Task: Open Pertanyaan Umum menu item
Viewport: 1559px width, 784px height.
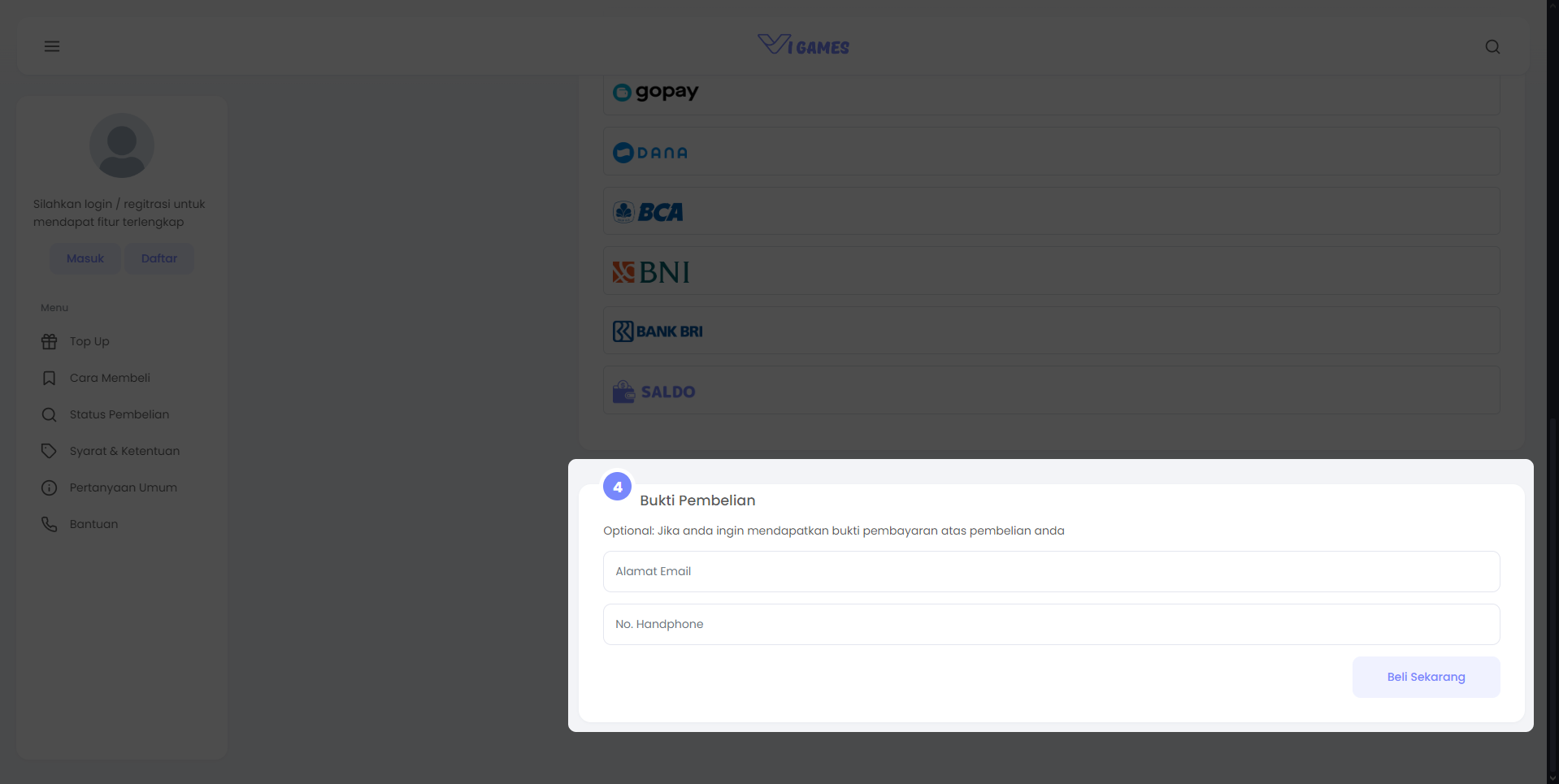Action: coord(122,487)
